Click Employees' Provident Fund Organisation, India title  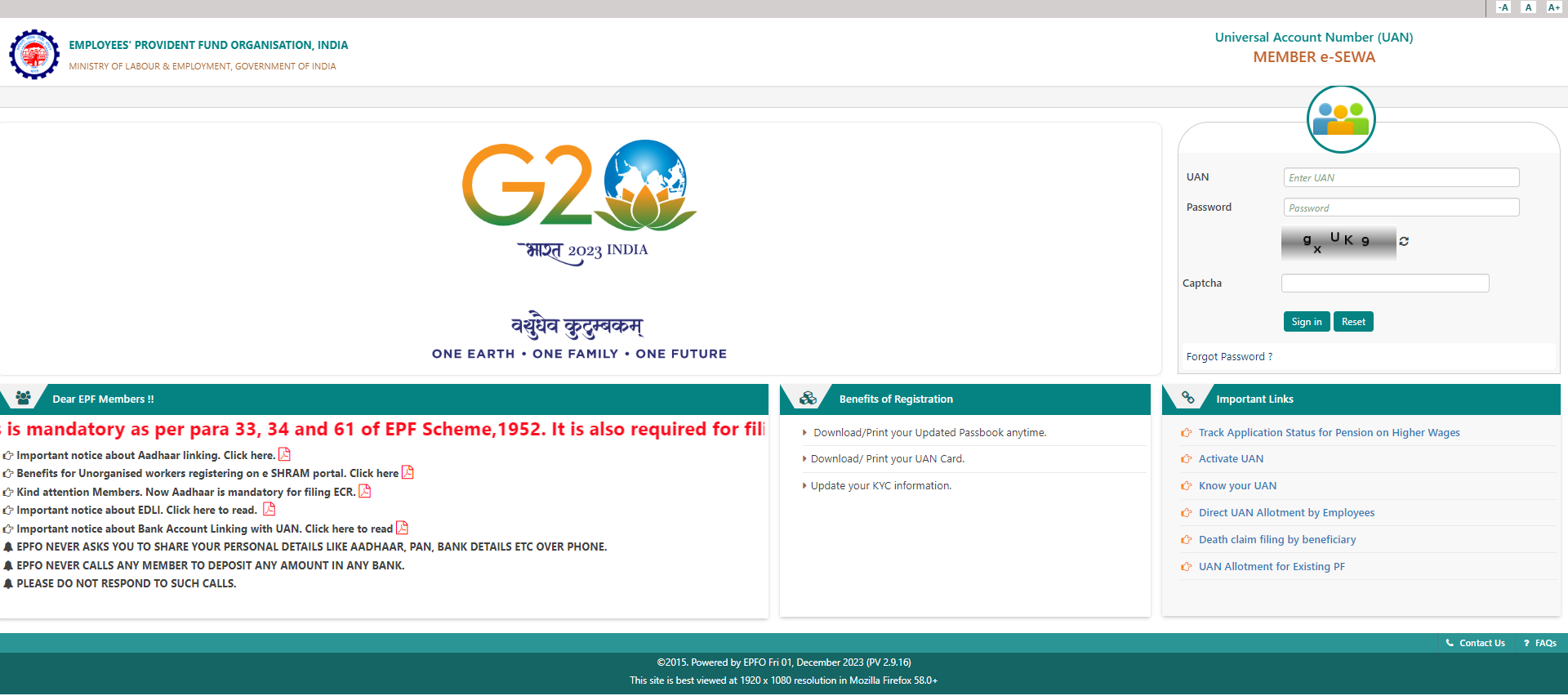(208, 45)
